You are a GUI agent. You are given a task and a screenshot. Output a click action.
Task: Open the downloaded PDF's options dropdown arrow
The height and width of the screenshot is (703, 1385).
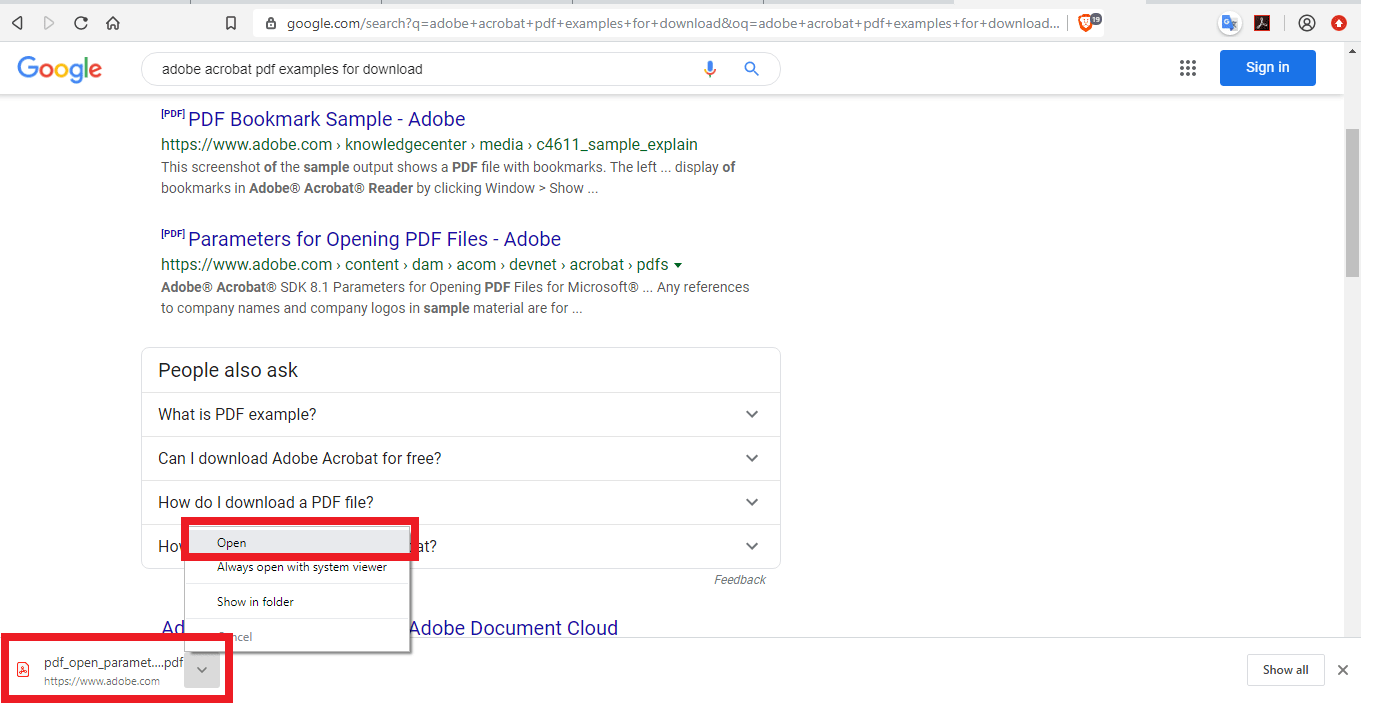point(202,670)
